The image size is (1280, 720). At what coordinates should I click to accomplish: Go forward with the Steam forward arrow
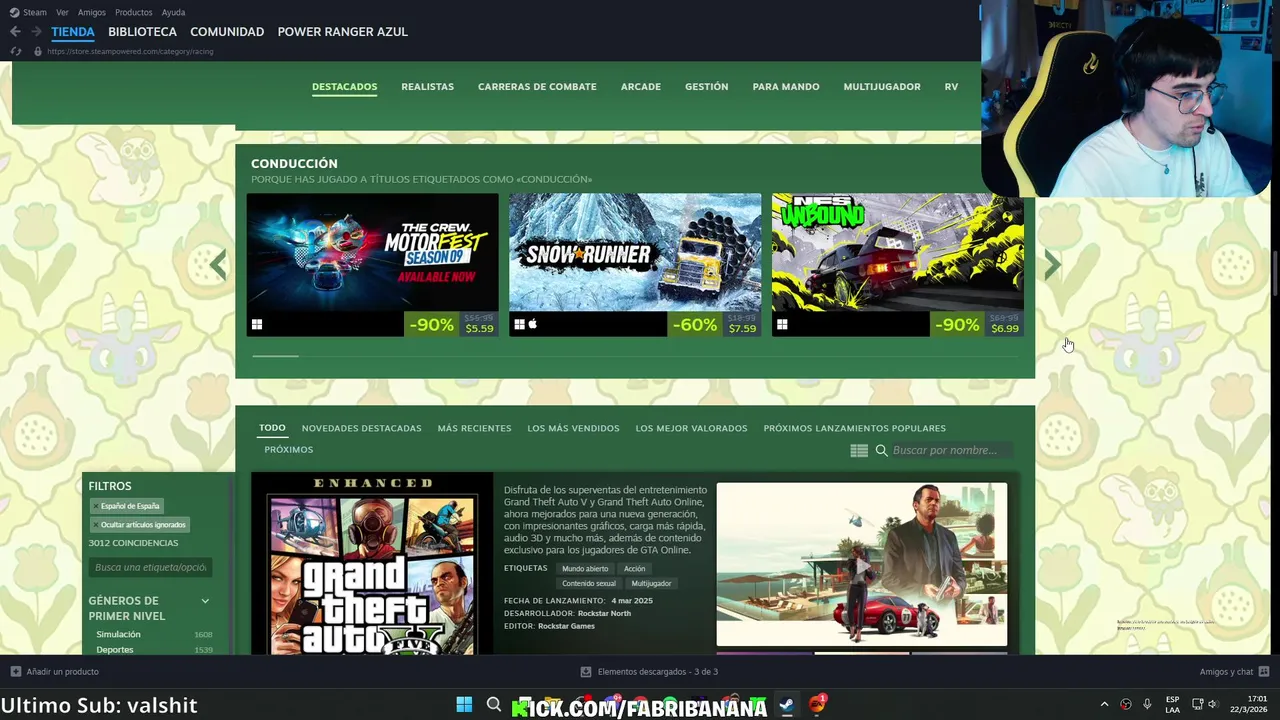click(x=36, y=32)
